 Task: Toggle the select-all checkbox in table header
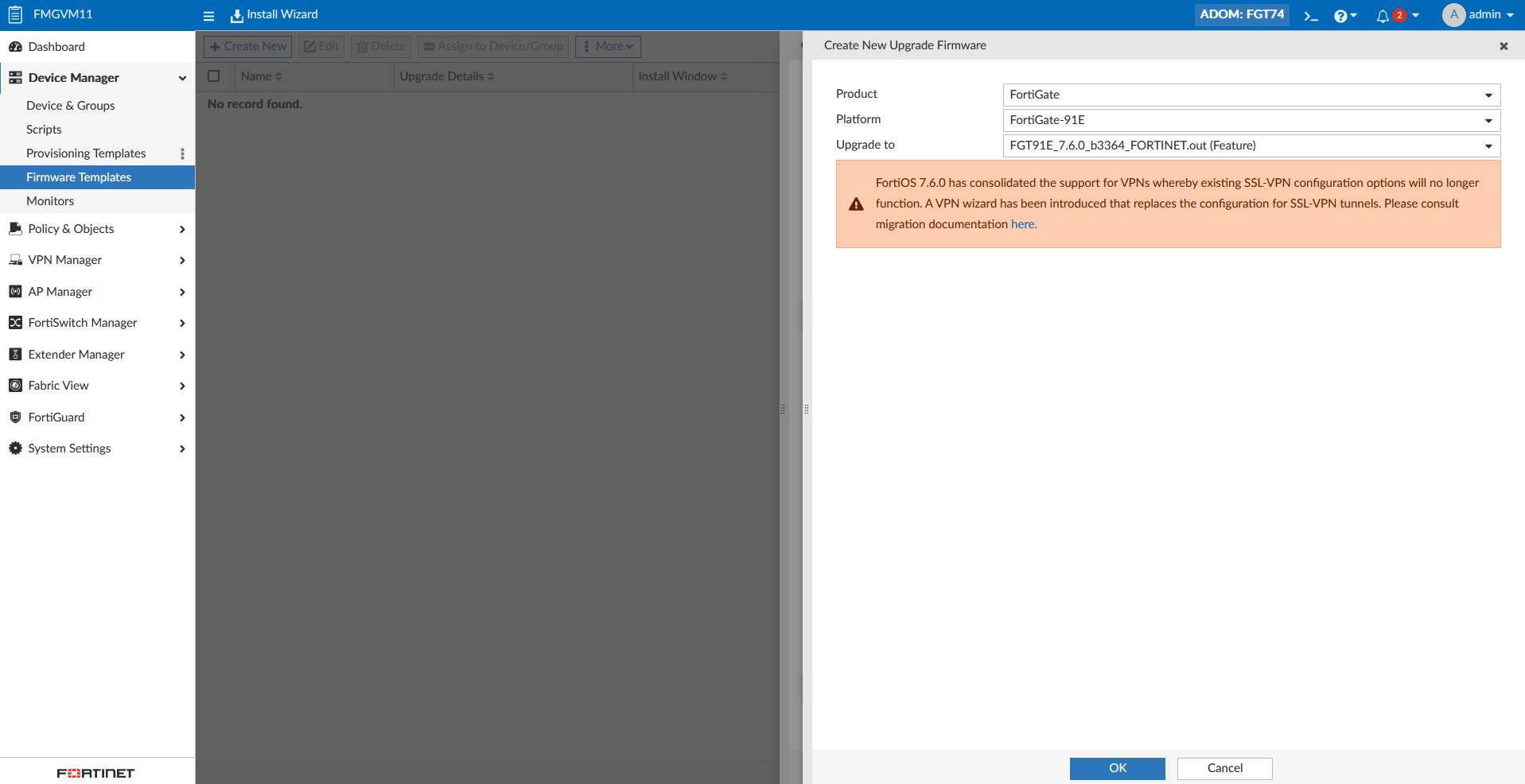[x=213, y=76]
